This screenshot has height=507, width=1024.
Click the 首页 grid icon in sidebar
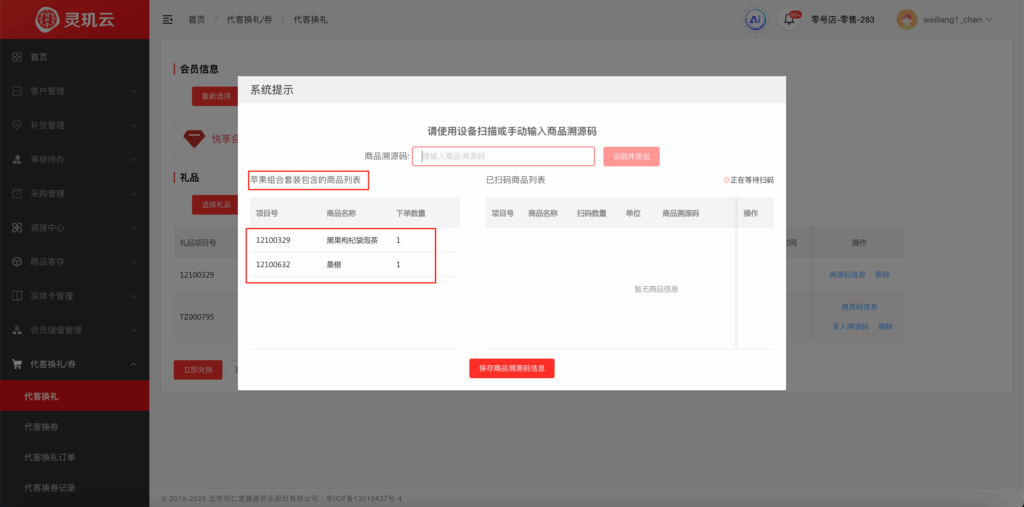point(17,57)
